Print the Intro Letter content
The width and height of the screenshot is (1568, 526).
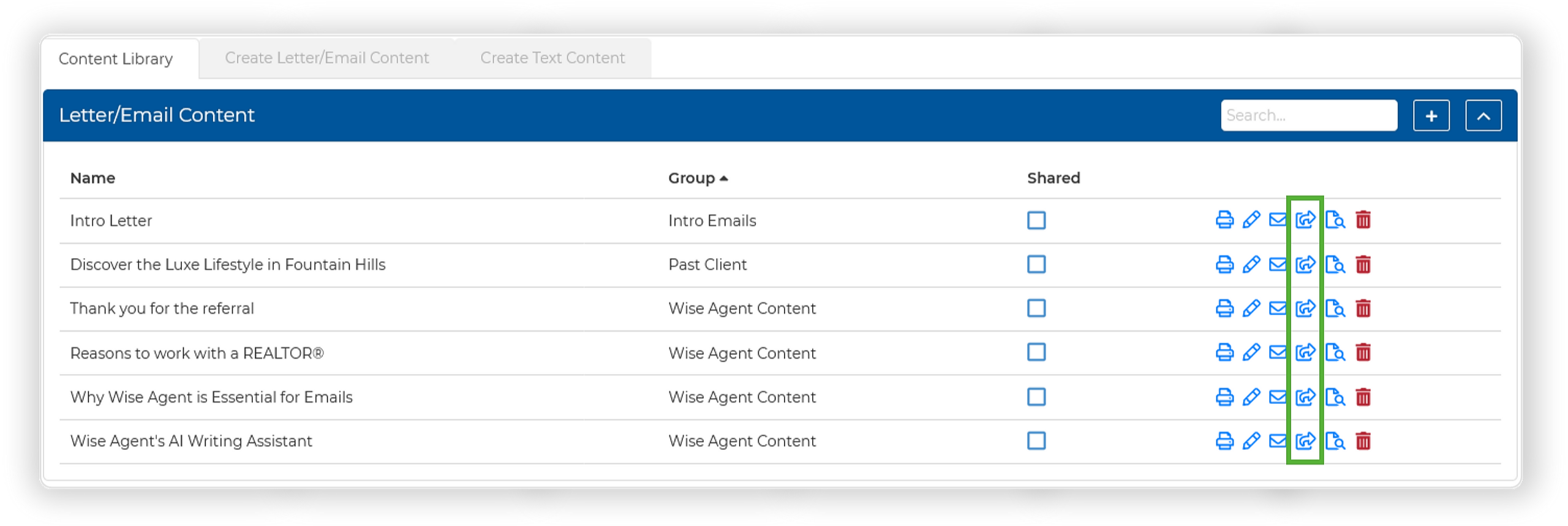(1224, 219)
